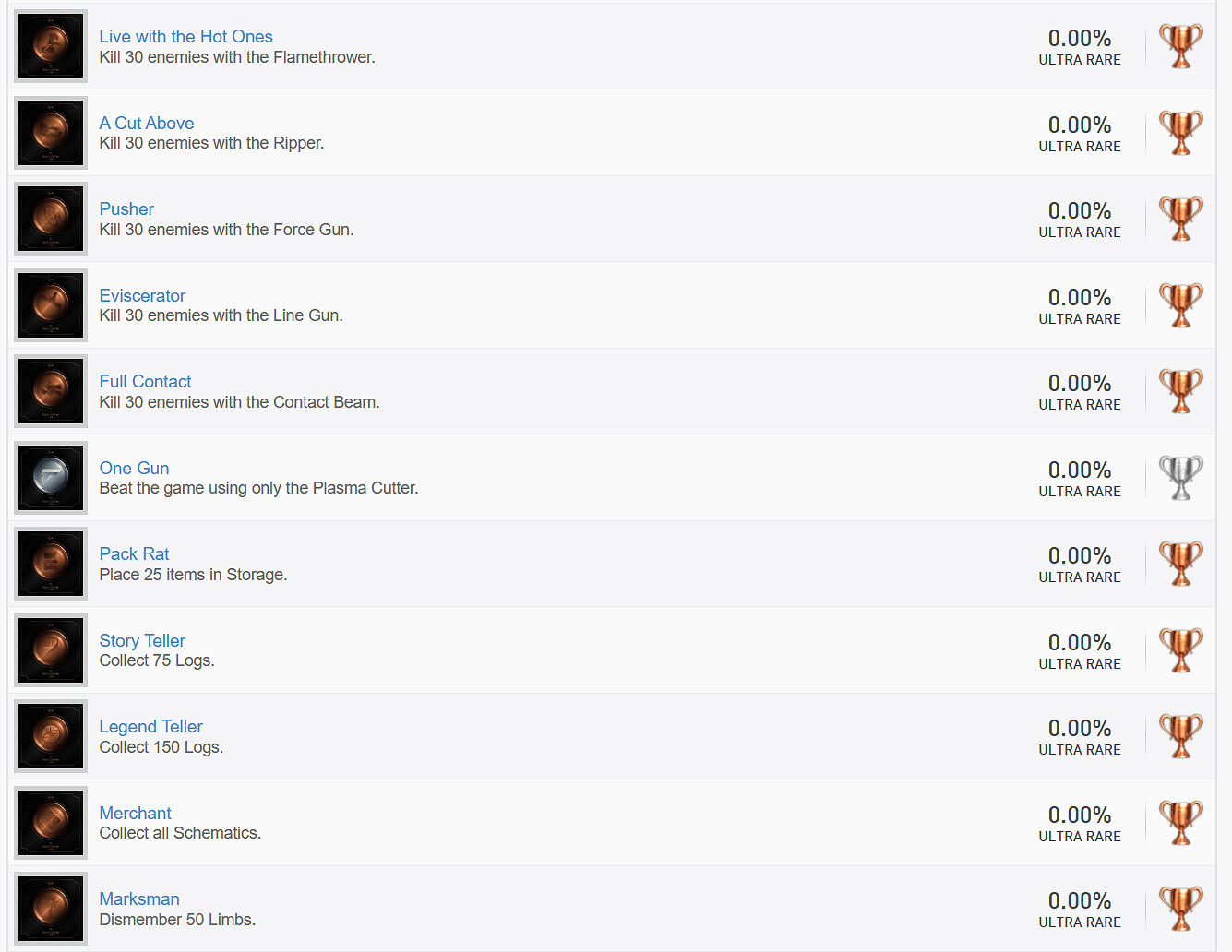Image resolution: width=1232 pixels, height=952 pixels.
Task: Open the Pusher trophy page
Action: click(126, 209)
